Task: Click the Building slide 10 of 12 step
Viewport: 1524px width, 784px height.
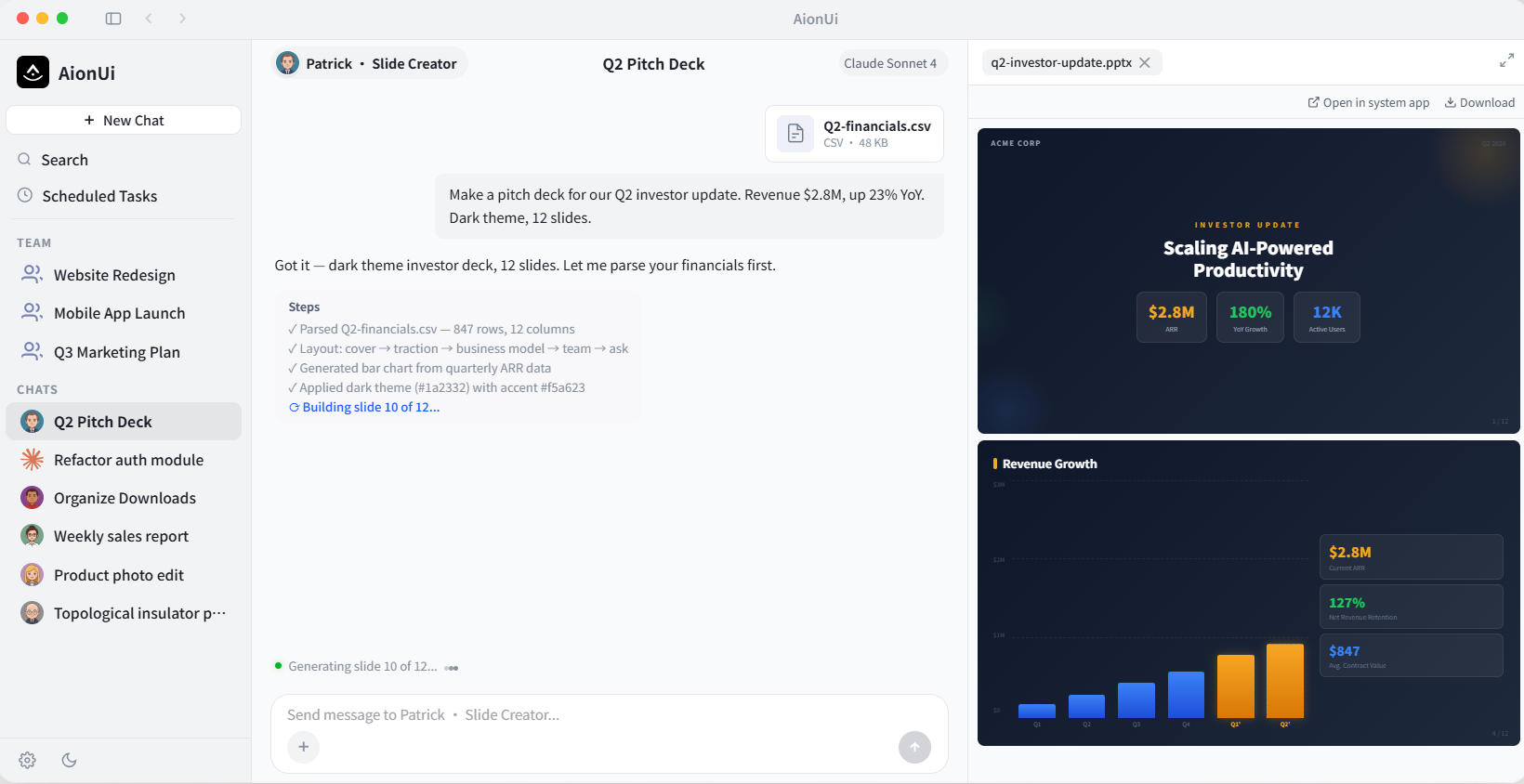Action: click(364, 407)
